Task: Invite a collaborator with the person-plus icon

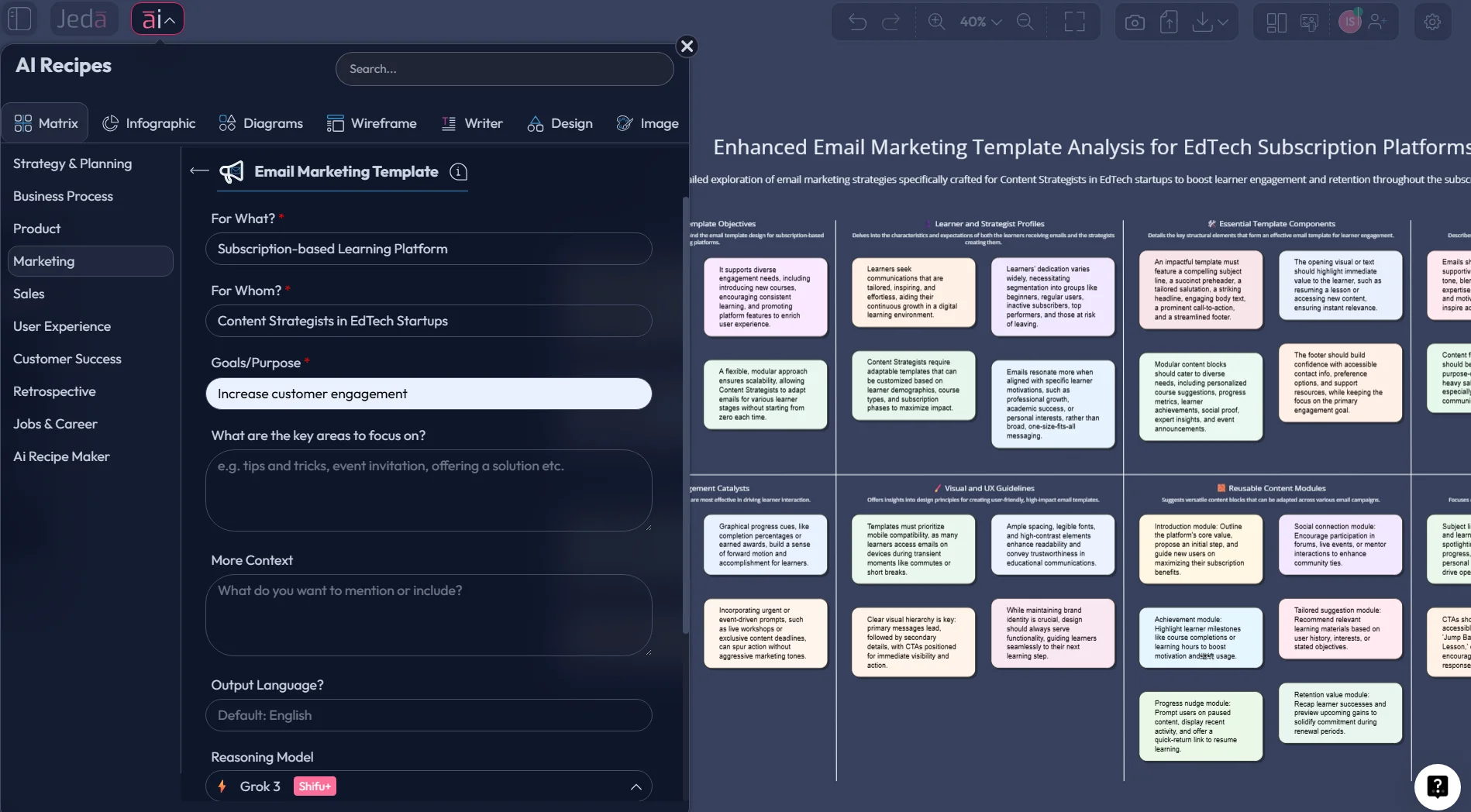Action: pyautogui.click(x=1377, y=22)
